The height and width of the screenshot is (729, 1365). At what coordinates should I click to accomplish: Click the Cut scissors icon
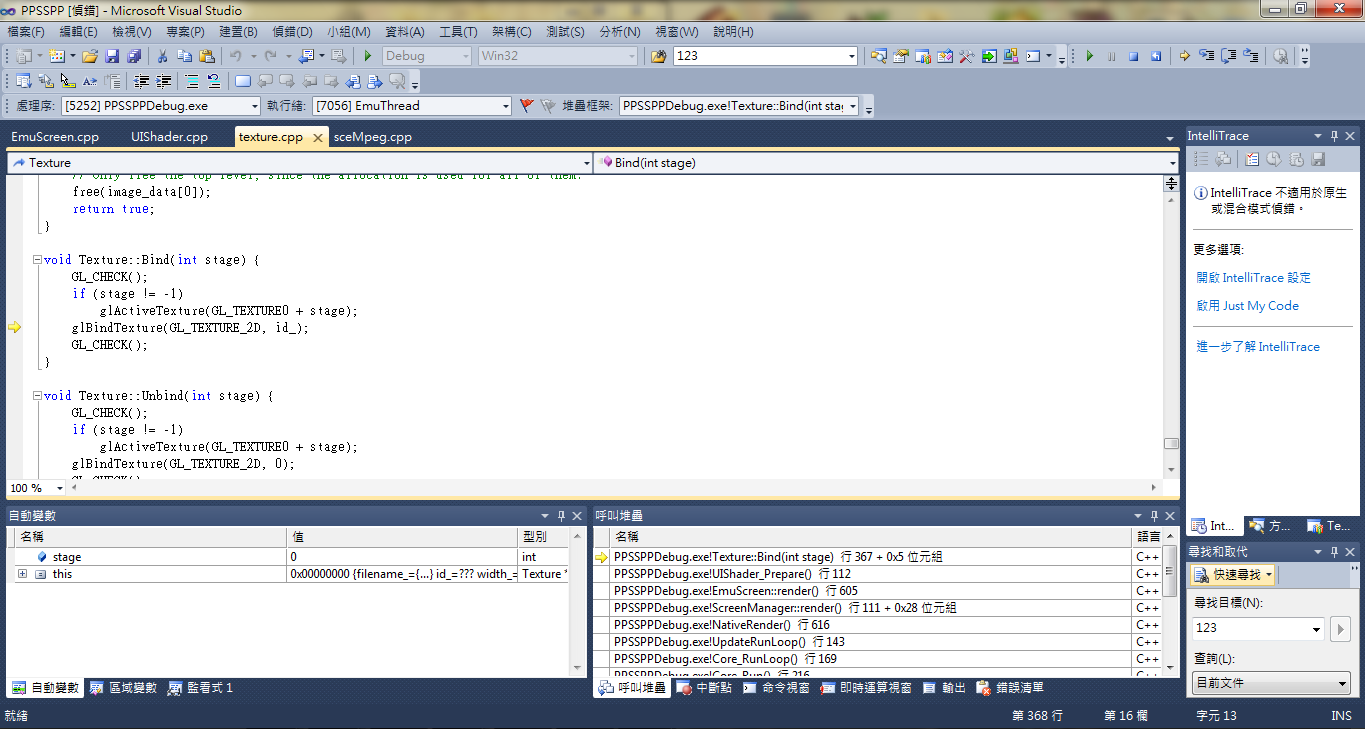pos(162,57)
